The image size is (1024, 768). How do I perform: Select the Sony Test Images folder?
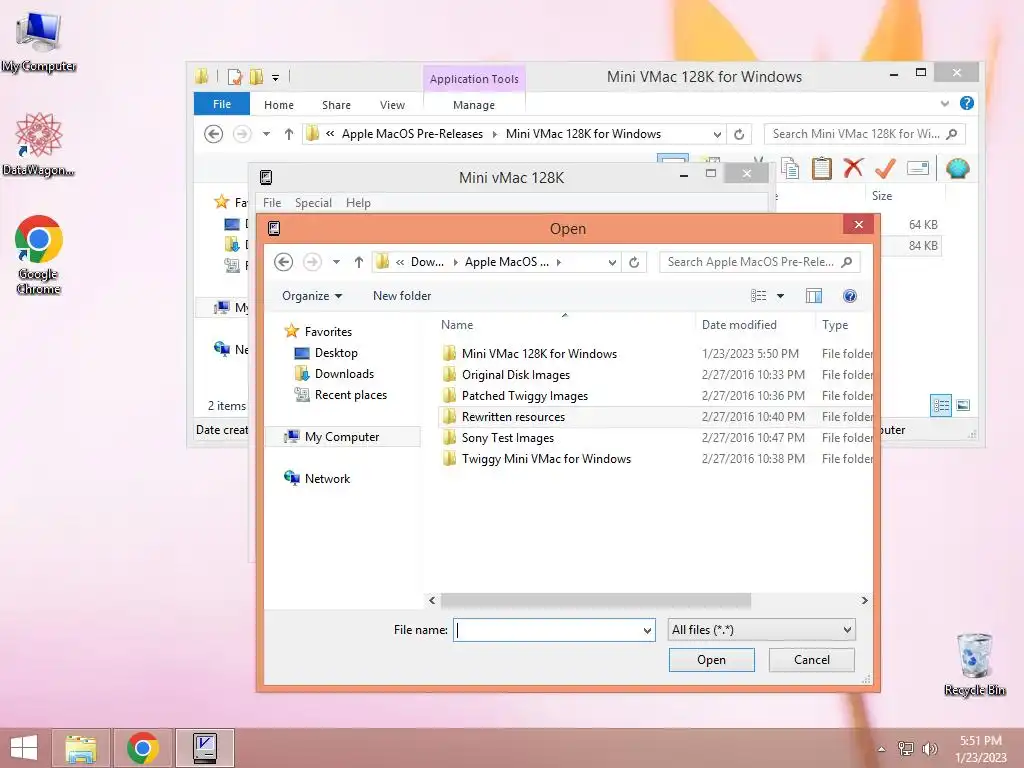click(x=655, y=438)
